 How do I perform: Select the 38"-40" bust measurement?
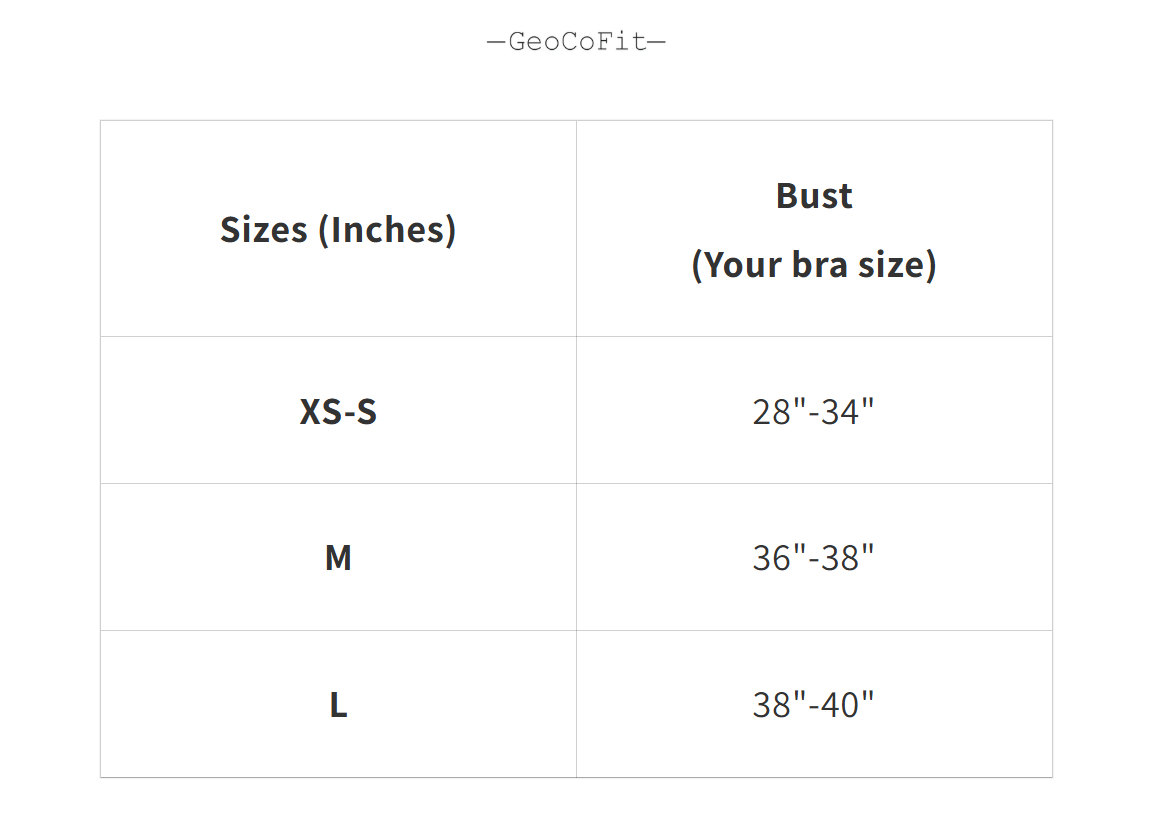pos(814,705)
